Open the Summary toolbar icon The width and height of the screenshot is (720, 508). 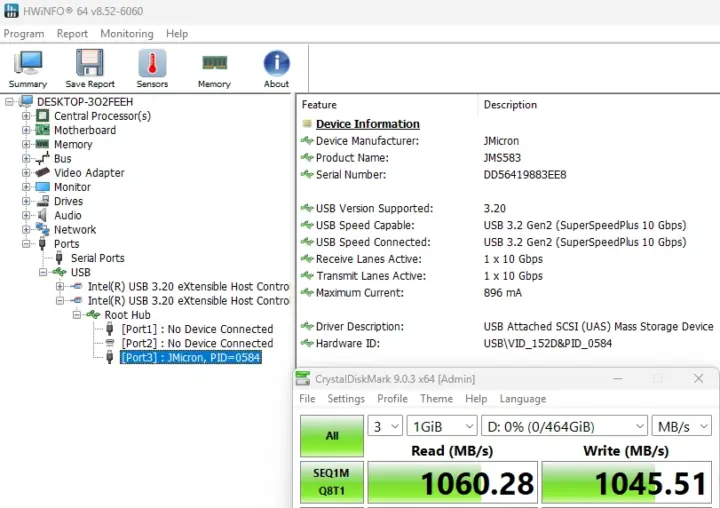tap(28, 63)
